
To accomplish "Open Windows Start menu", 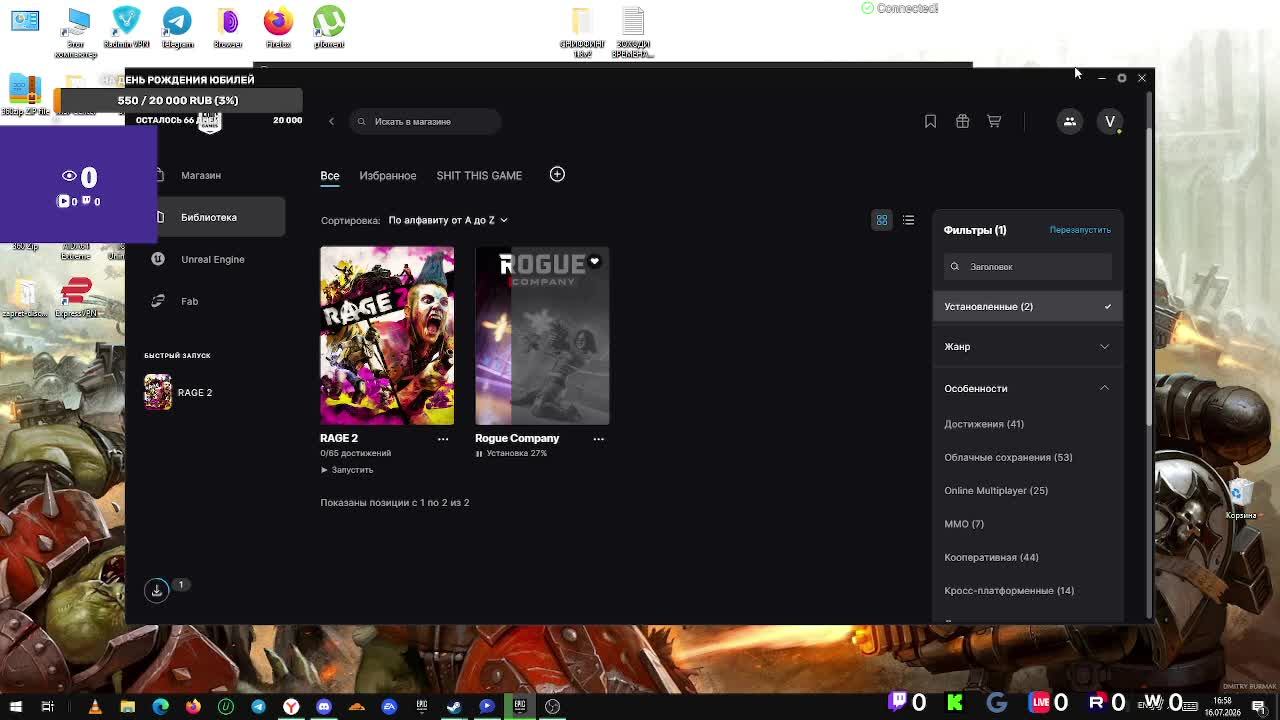I will tap(16, 706).
